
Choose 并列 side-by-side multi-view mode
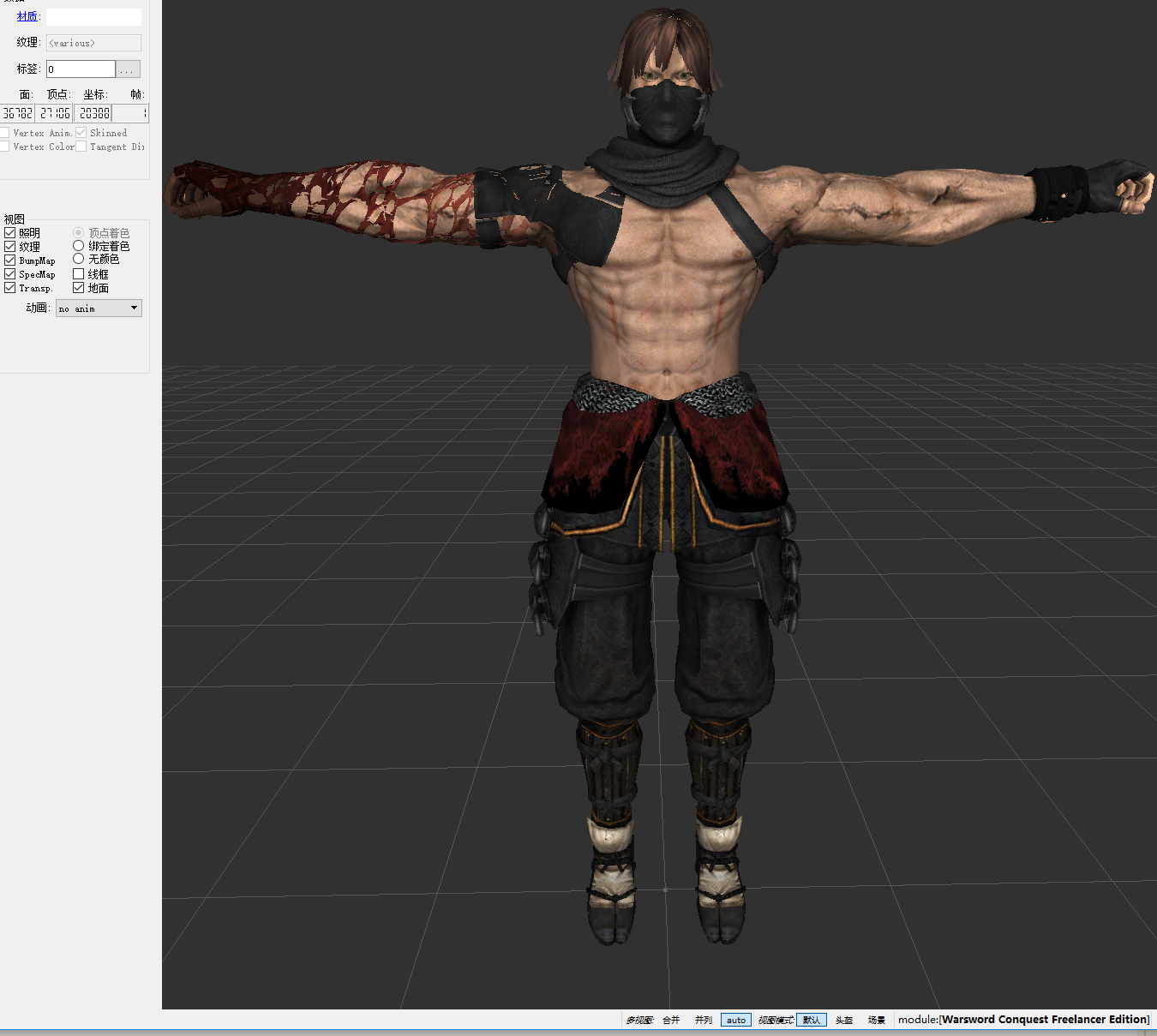click(704, 1020)
